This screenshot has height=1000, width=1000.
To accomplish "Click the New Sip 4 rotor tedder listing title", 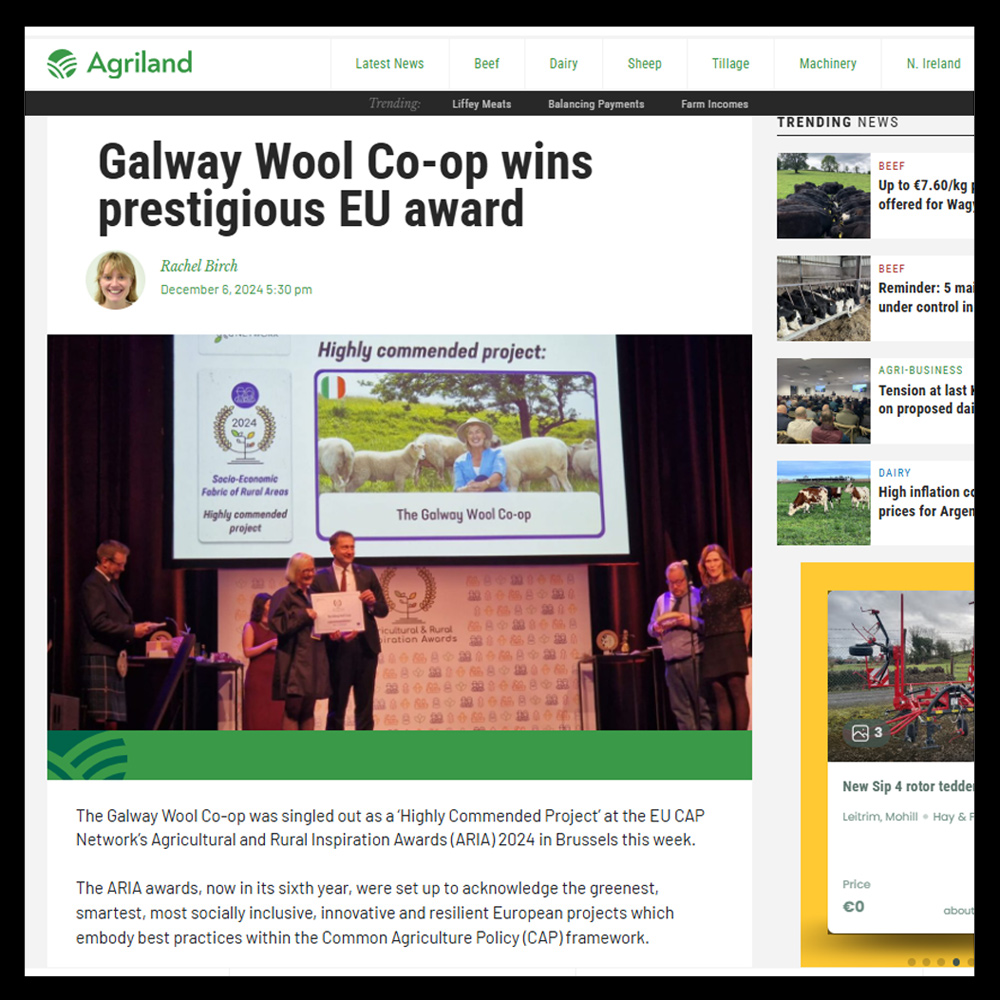I will tap(908, 786).
